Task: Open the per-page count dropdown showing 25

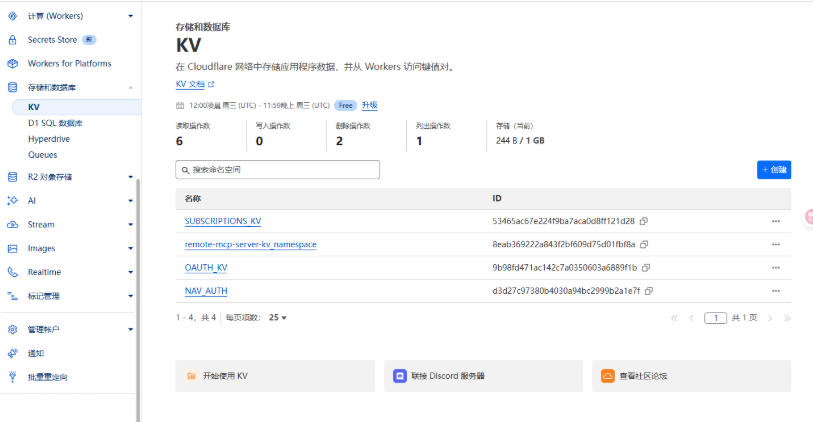Action: point(278,318)
